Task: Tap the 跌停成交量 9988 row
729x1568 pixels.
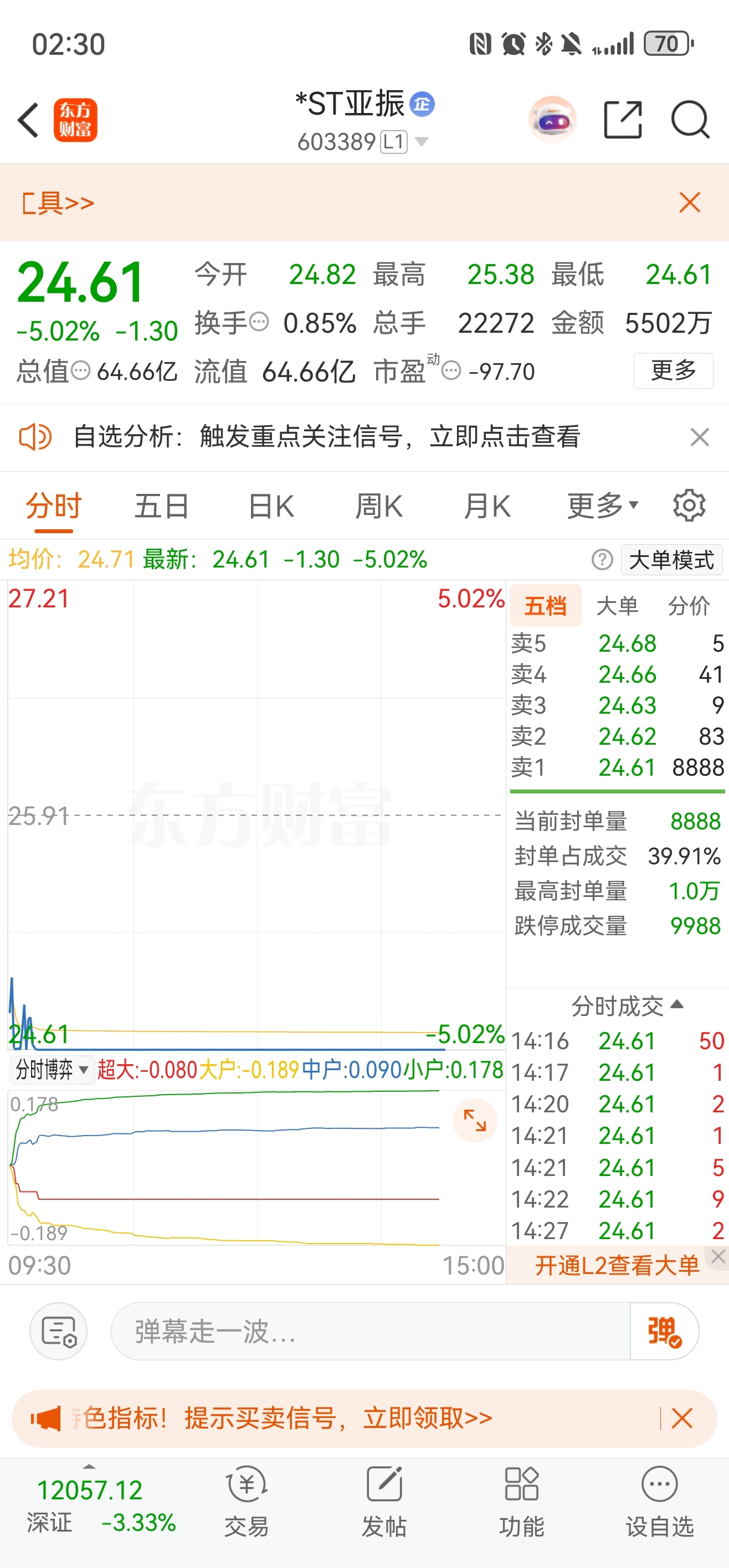Action: point(618,926)
